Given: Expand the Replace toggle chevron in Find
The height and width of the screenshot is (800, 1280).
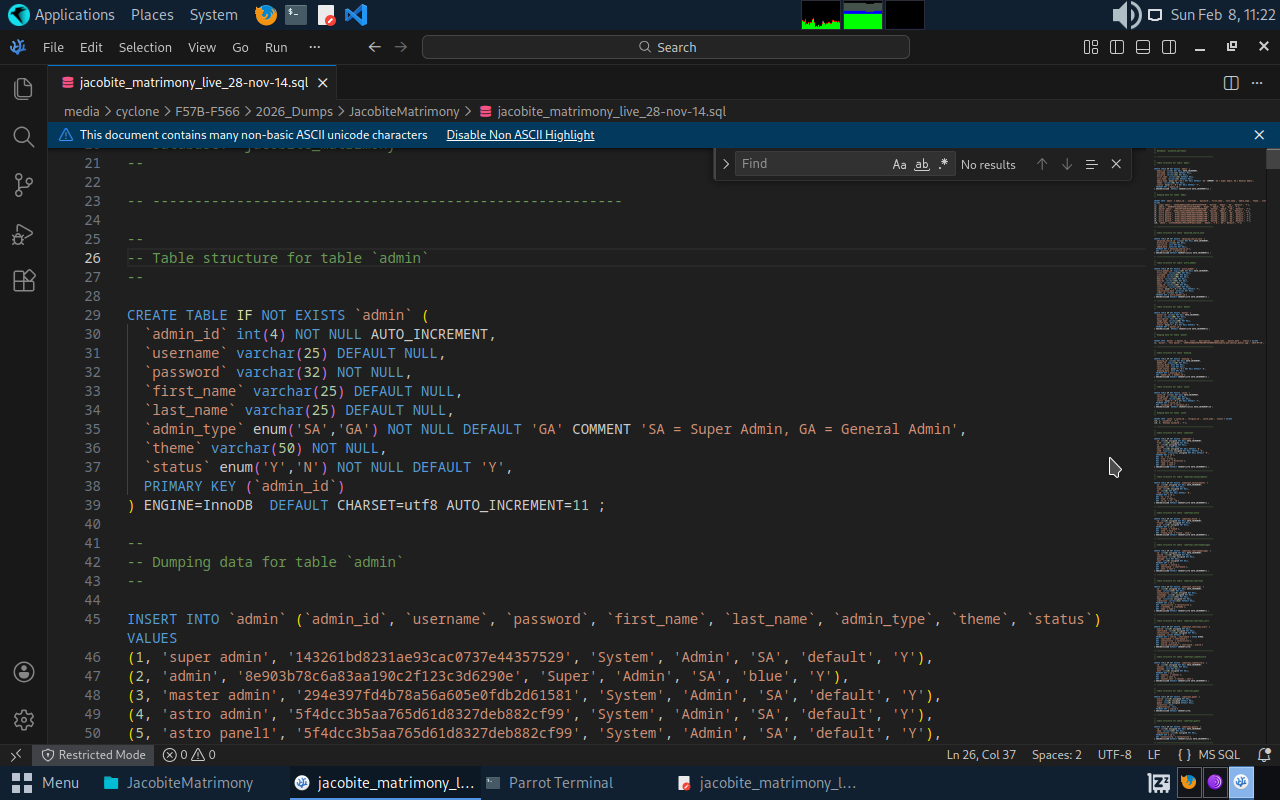Looking at the screenshot, I should [x=725, y=164].
